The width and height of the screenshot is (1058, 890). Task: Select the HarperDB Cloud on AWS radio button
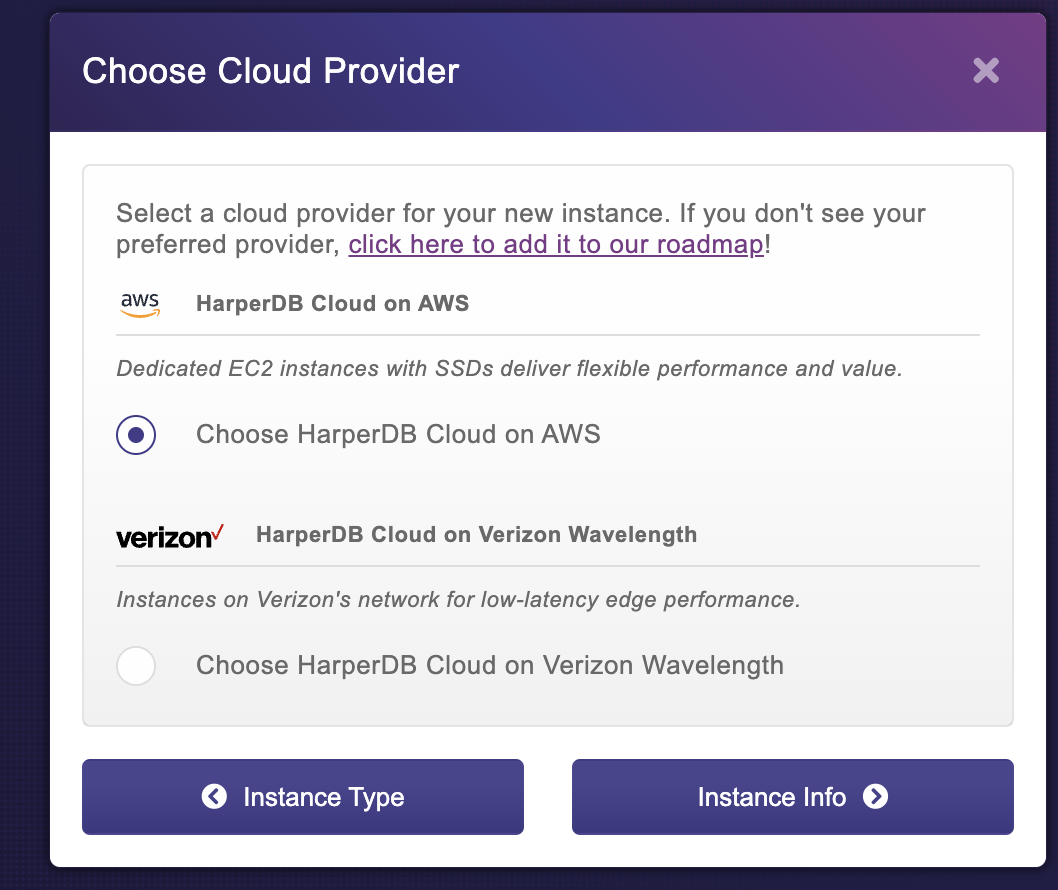[x=136, y=435]
